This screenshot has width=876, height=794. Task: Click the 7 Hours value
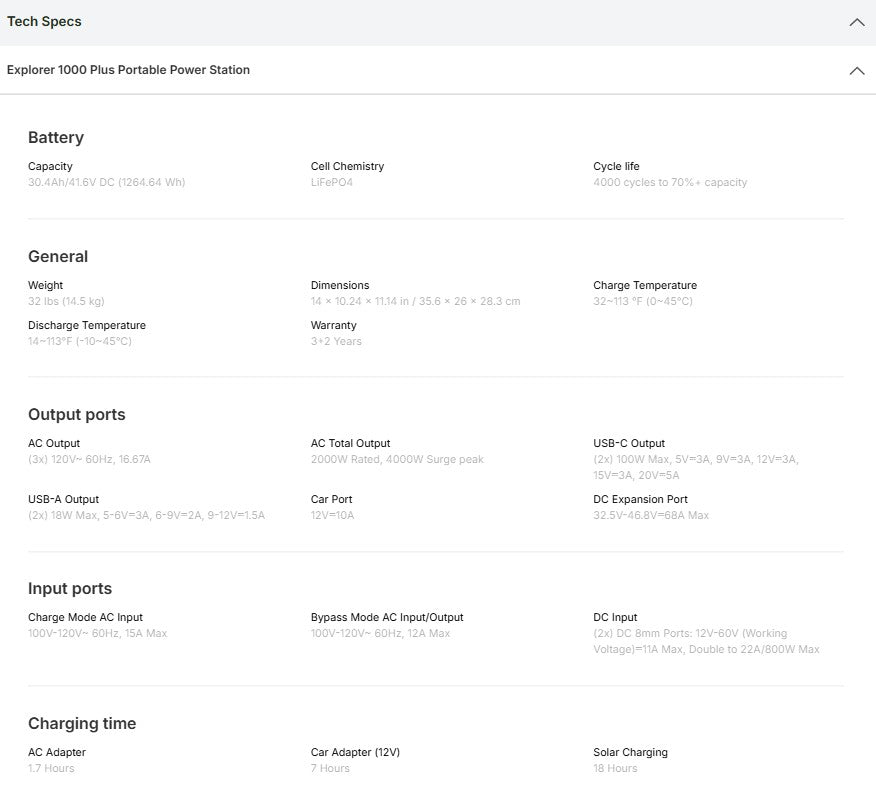pyautogui.click(x=330, y=768)
